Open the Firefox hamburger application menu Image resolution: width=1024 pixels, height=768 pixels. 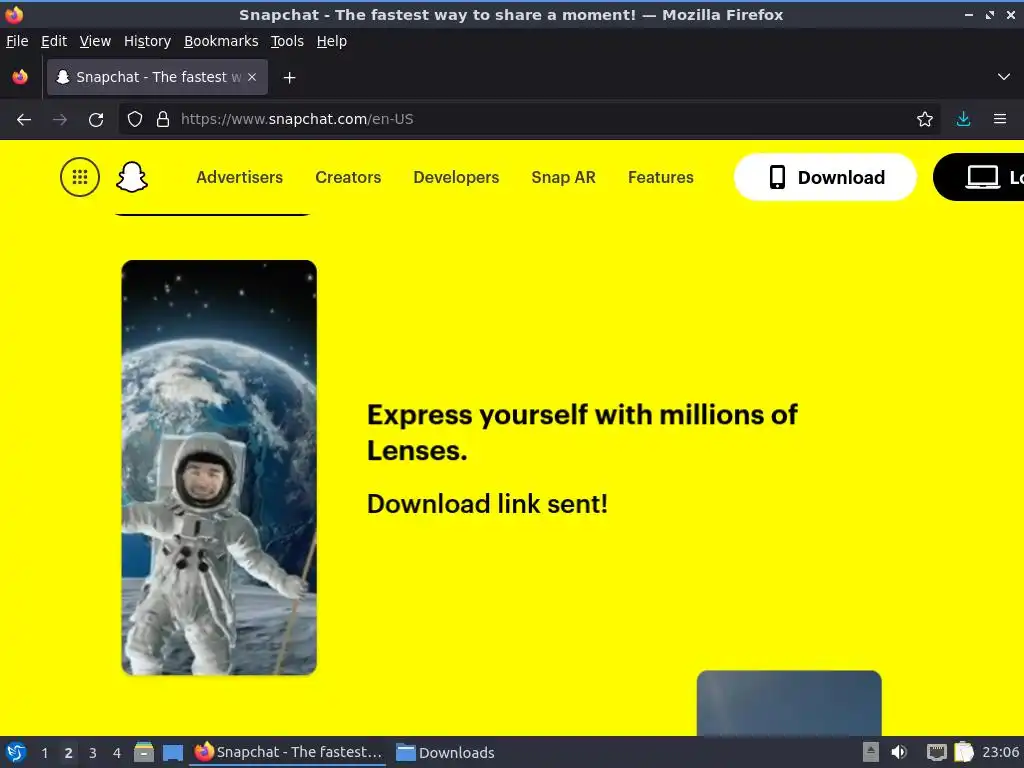tap(1000, 120)
